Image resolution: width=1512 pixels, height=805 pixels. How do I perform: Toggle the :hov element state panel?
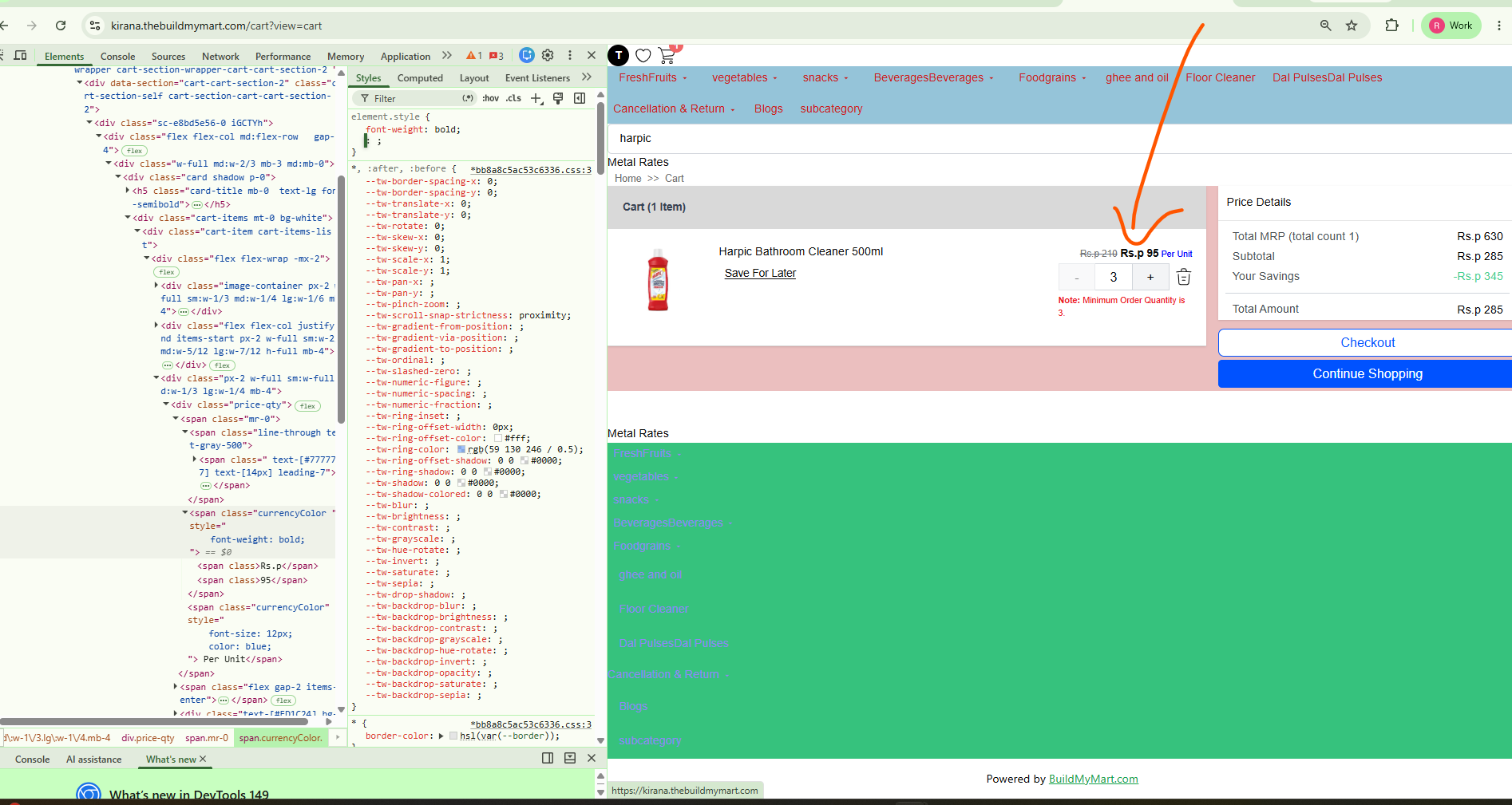(x=491, y=98)
